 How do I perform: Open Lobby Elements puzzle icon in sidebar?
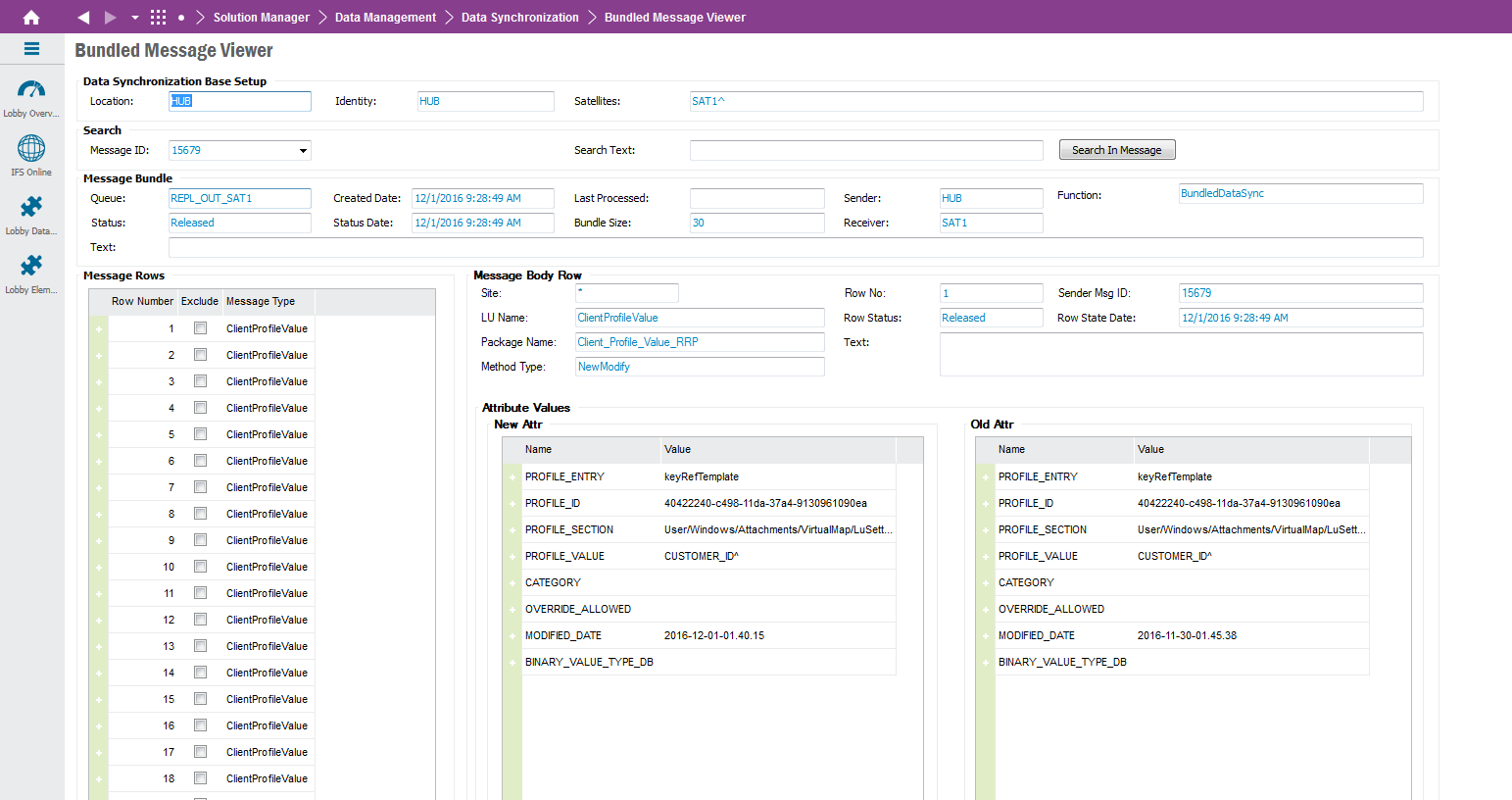coord(31,267)
